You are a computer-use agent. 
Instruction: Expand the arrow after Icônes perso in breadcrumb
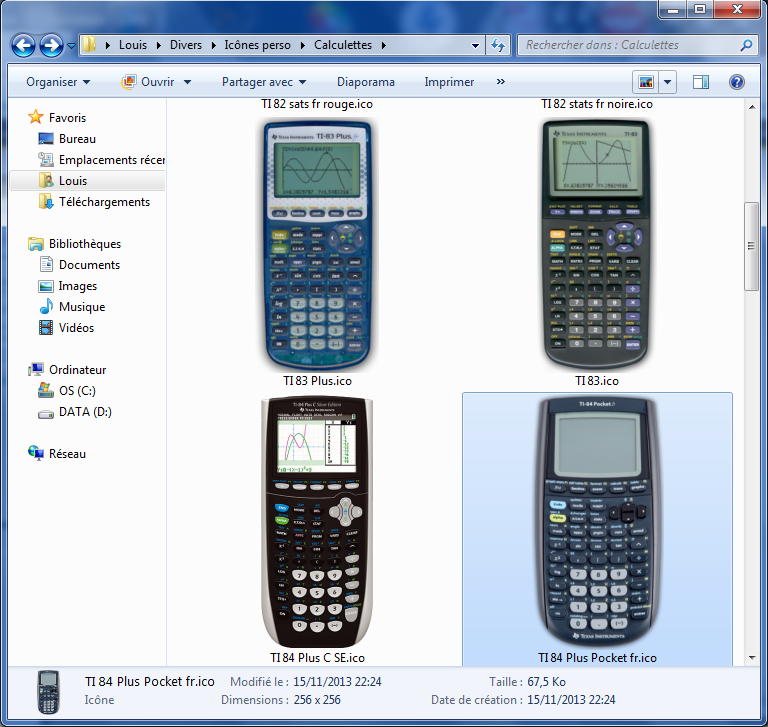point(303,45)
